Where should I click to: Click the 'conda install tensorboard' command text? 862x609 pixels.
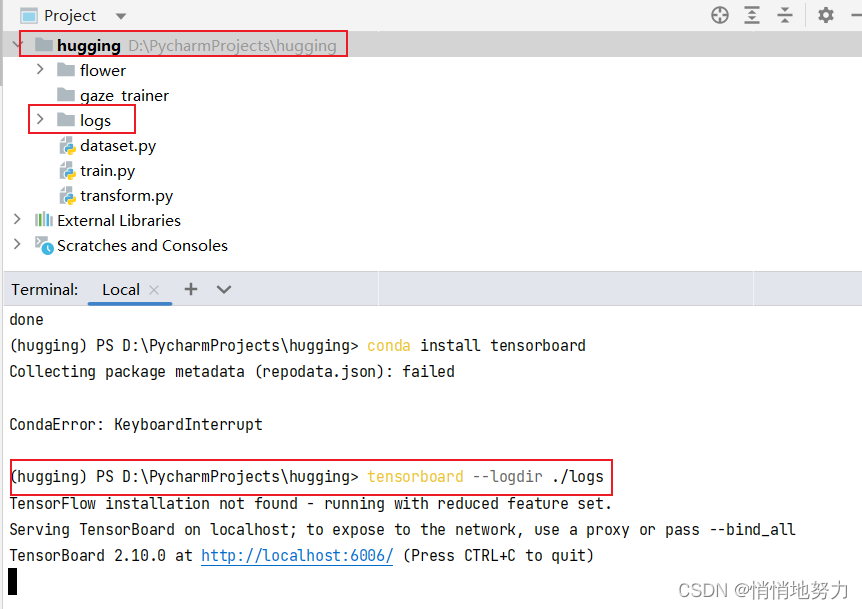[x=476, y=346]
